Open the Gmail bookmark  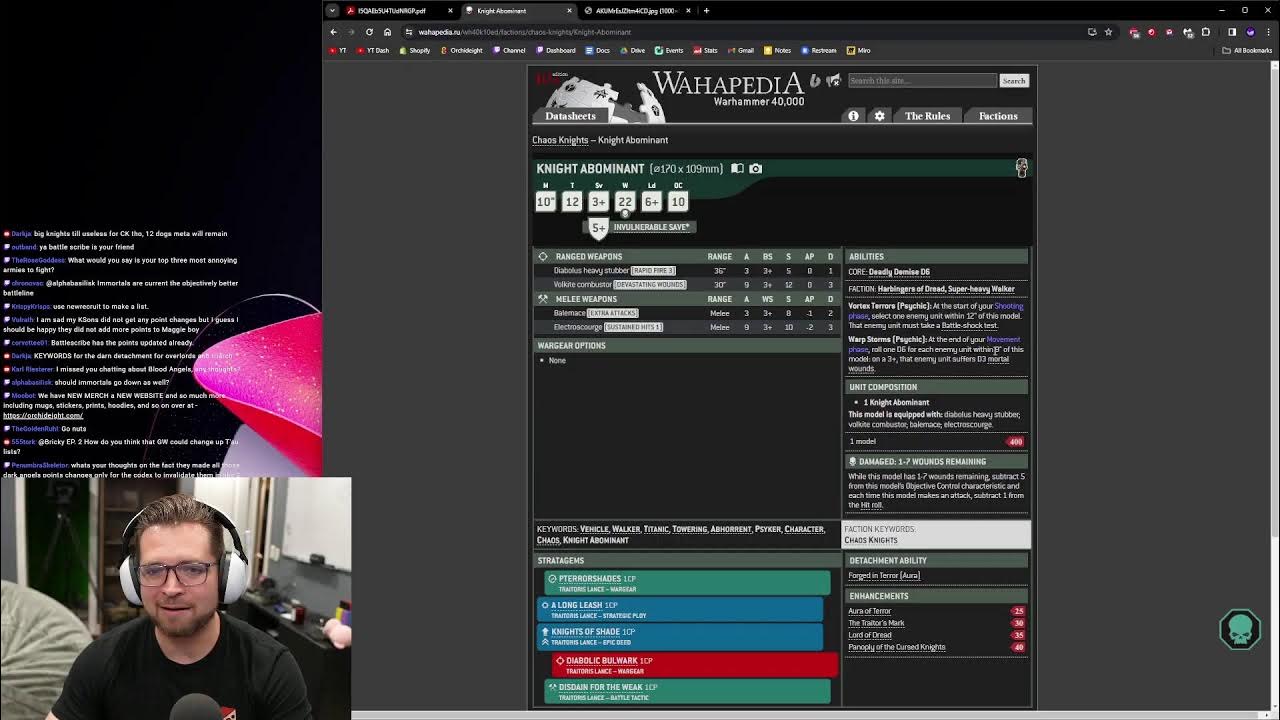[x=741, y=50]
